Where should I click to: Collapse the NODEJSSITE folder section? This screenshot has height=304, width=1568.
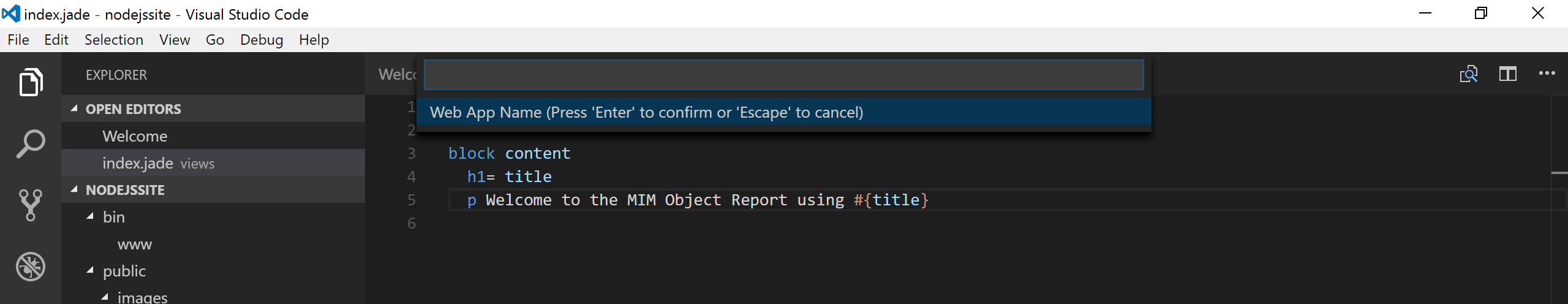click(x=74, y=189)
